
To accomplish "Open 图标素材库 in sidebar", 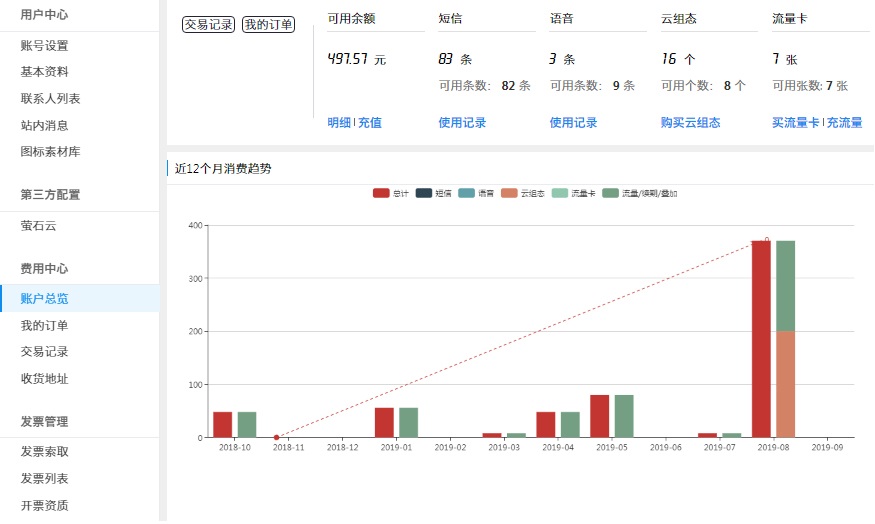I will click(x=50, y=152).
